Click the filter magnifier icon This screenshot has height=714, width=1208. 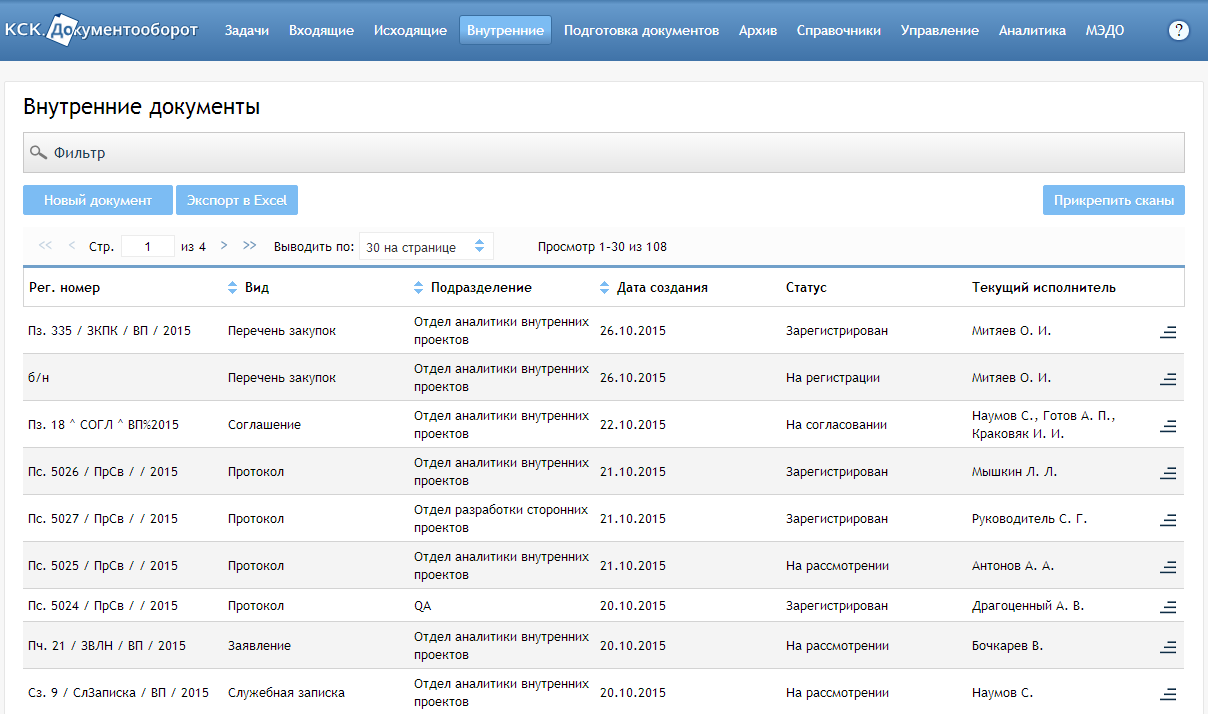[x=38, y=153]
